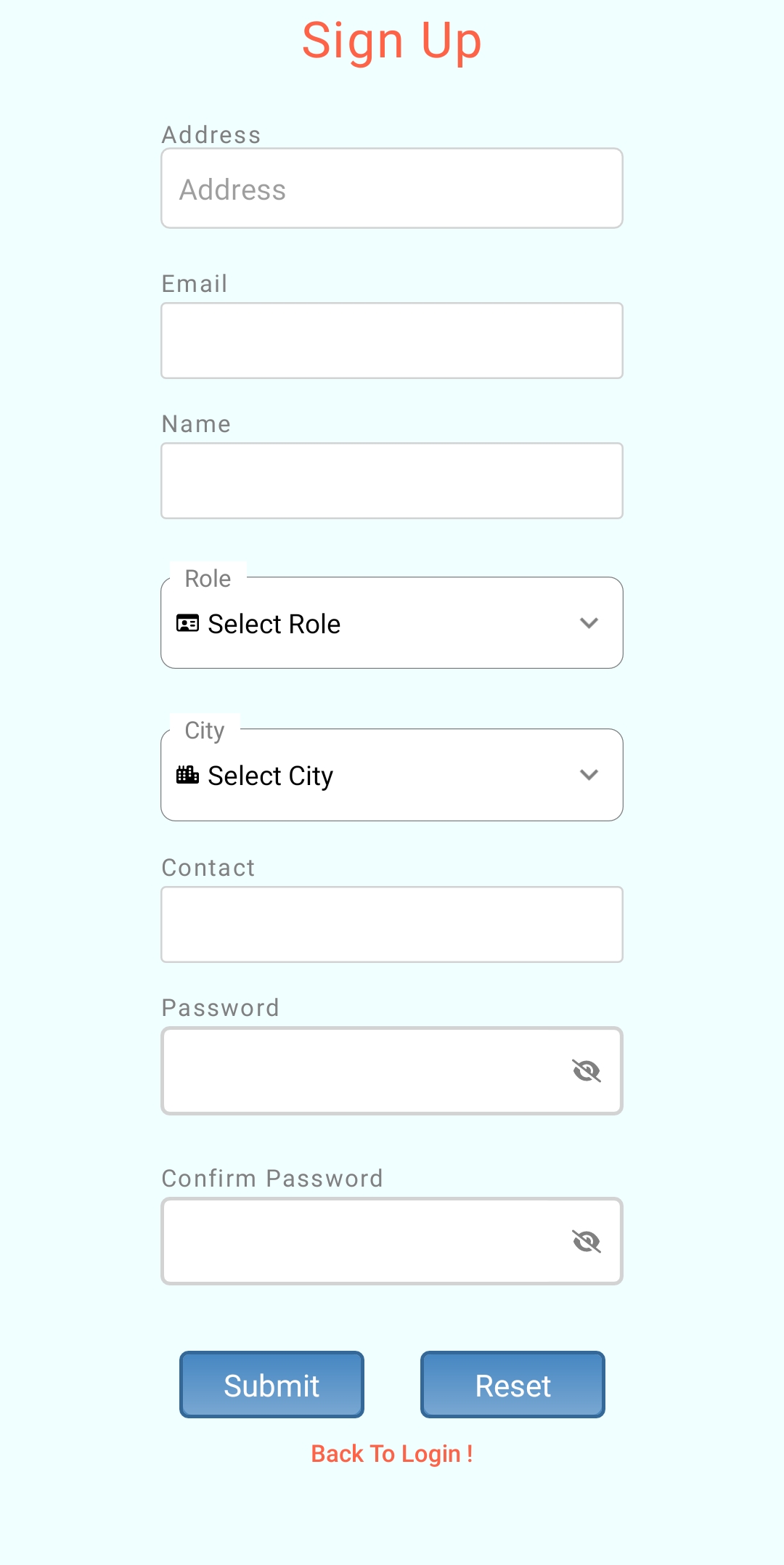The width and height of the screenshot is (784, 1565).
Task: Click inside the Email input field
Action: pyautogui.click(x=392, y=340)
